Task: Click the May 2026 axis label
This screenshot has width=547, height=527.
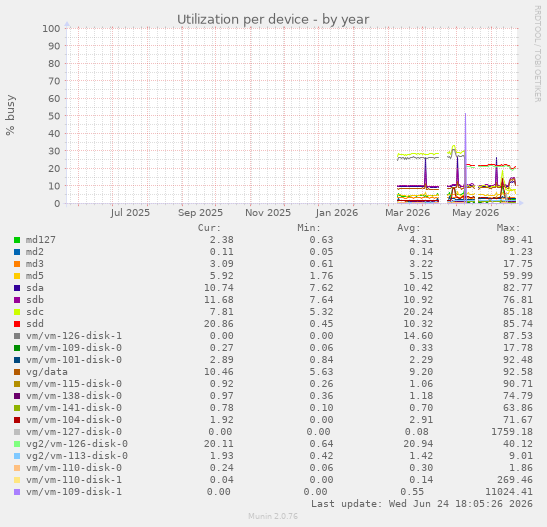Action: pos(475,213)
